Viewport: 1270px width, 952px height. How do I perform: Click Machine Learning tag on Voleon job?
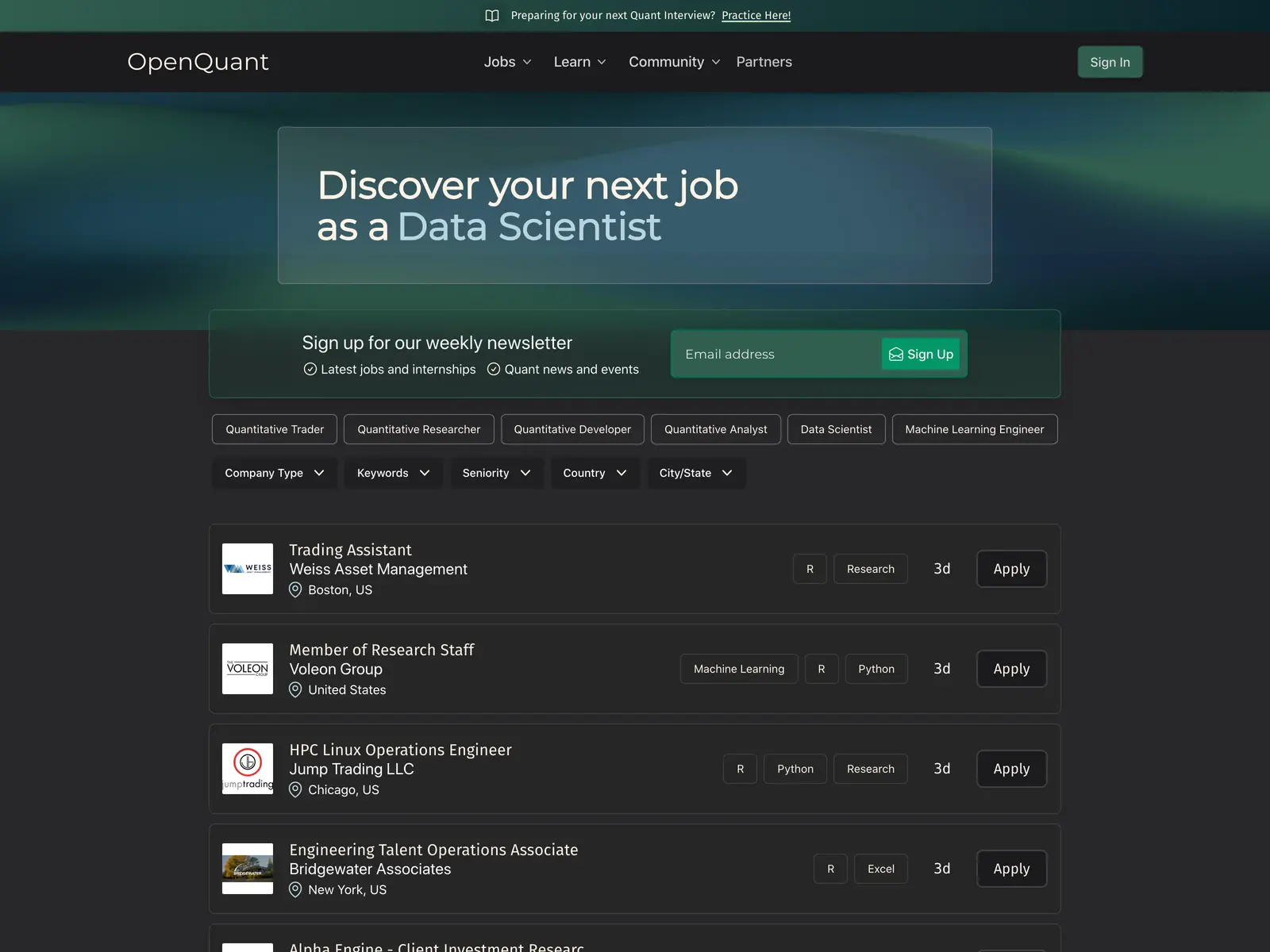click(739, 669)
